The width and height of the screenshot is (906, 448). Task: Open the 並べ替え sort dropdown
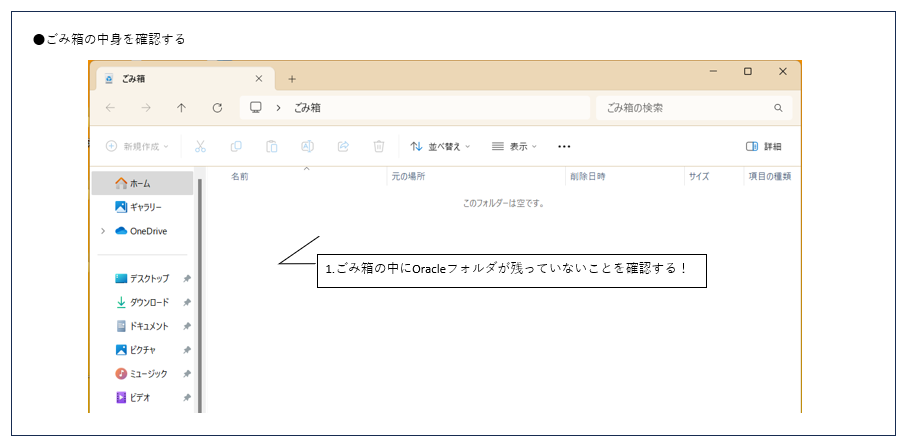click(440, 147)
